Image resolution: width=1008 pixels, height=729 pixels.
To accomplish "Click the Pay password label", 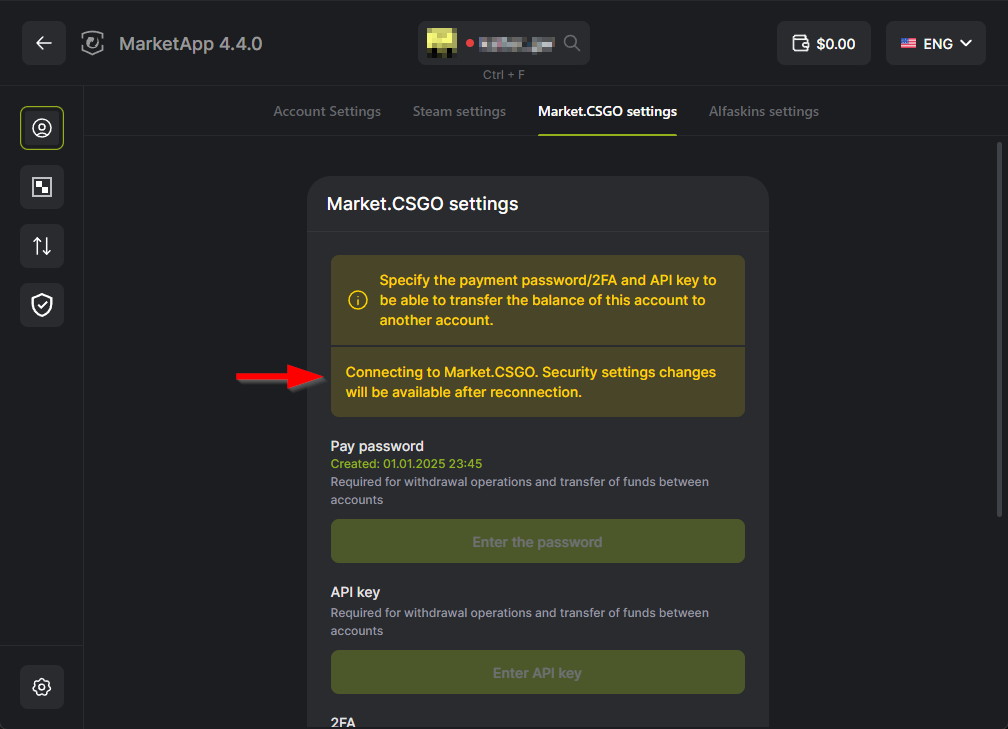I will pyautogui.click(x=377, y=446).
